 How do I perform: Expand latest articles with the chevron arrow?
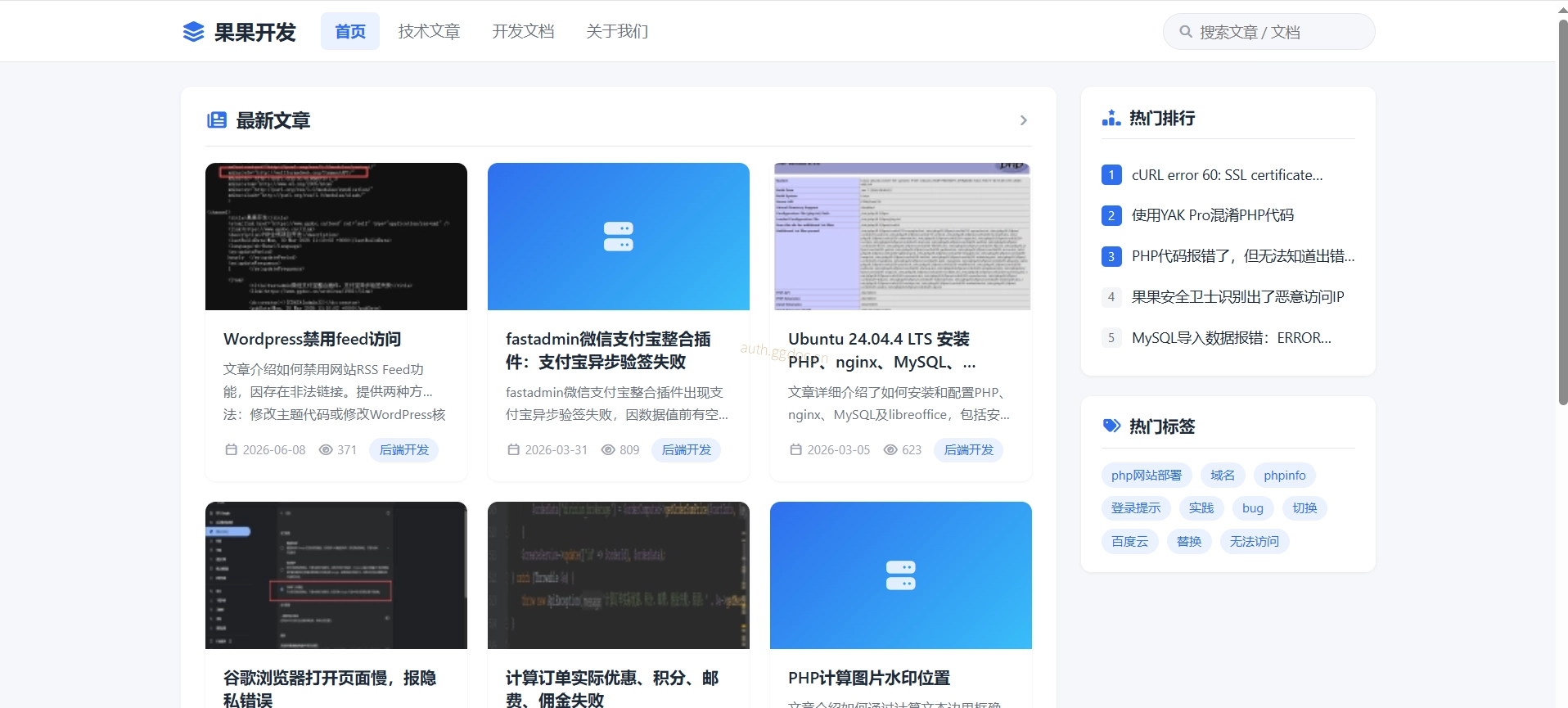pos(1024,120)
